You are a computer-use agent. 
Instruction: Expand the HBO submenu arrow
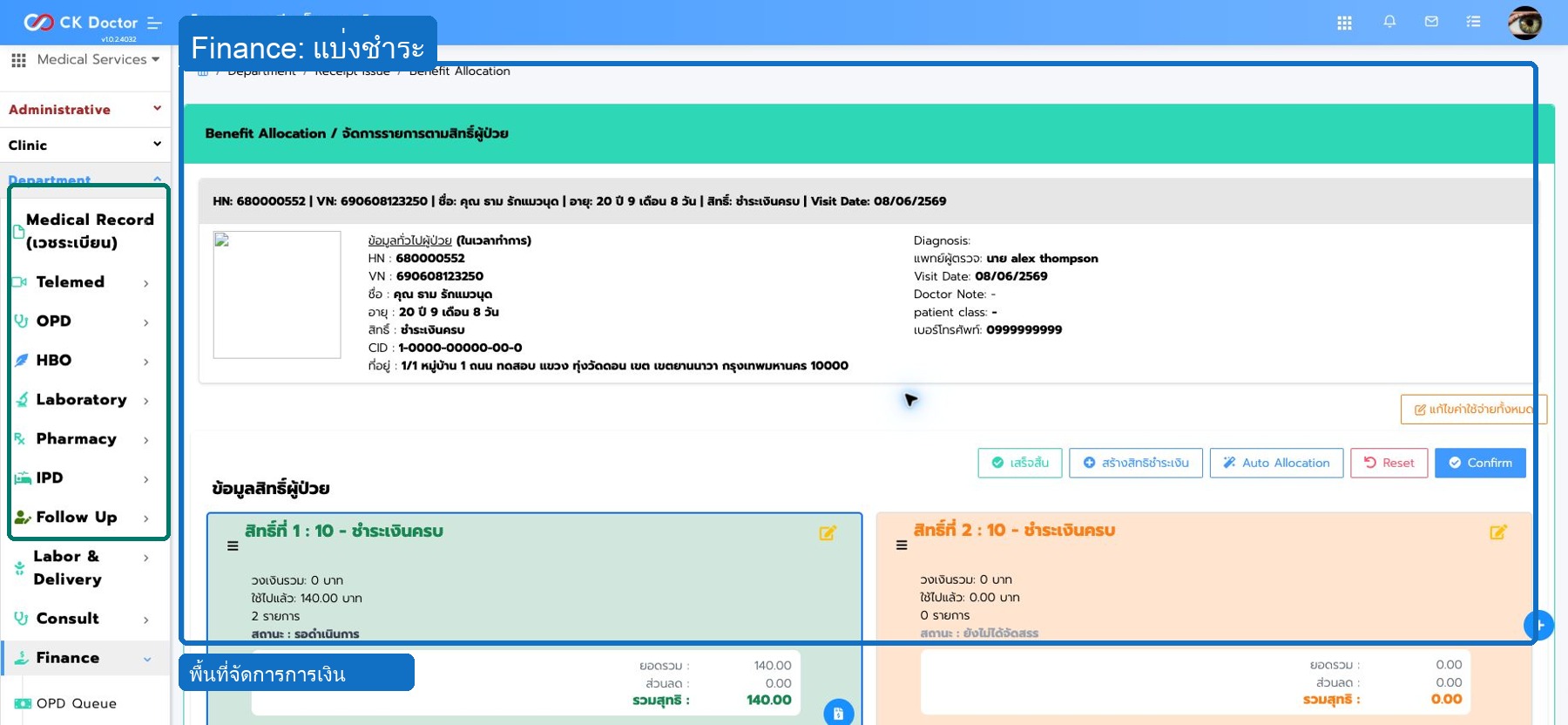pos(145,362)
